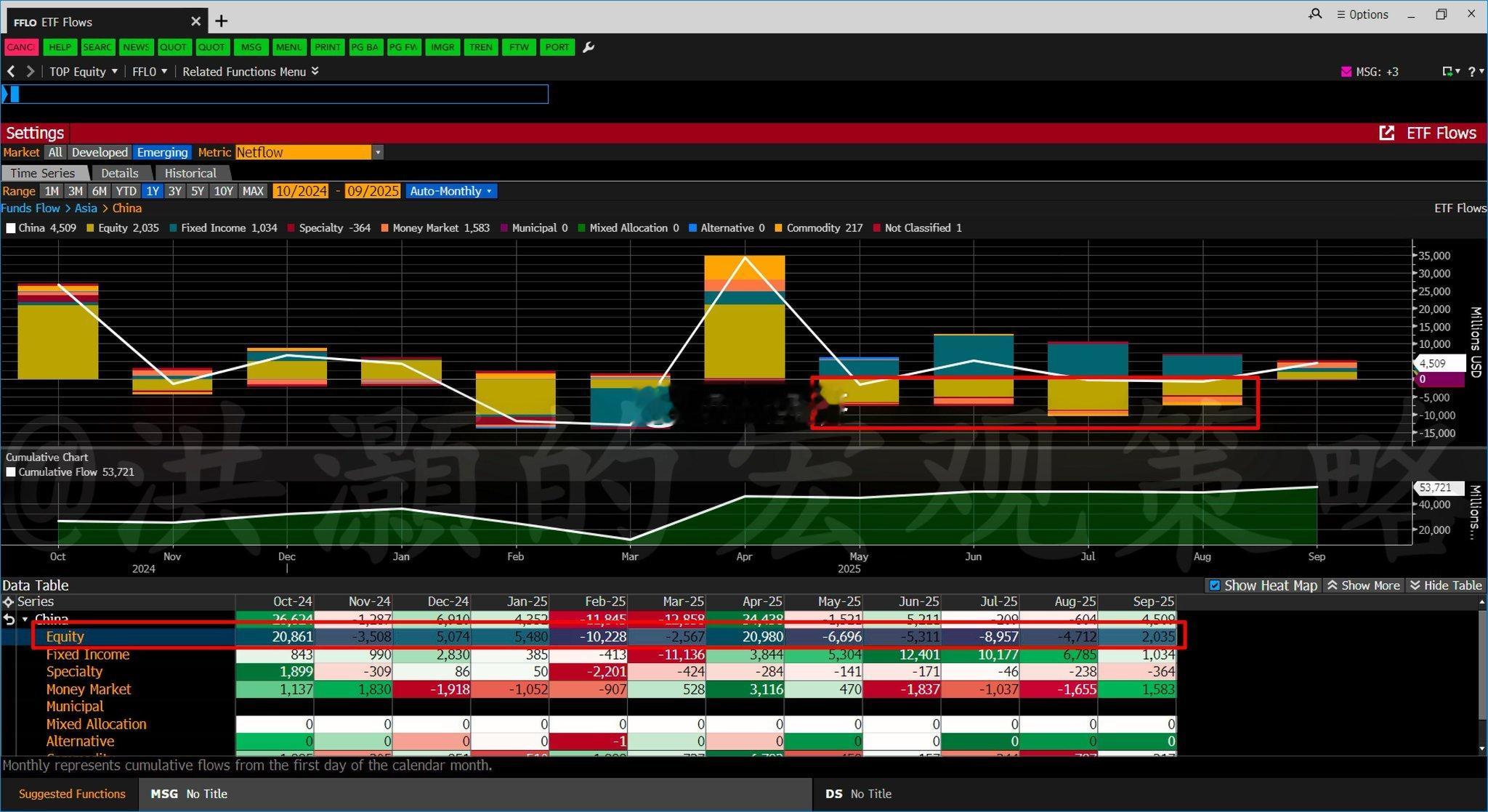
Task: Click the Equity yellow legend swatch
Action: (x=91, y=228)
